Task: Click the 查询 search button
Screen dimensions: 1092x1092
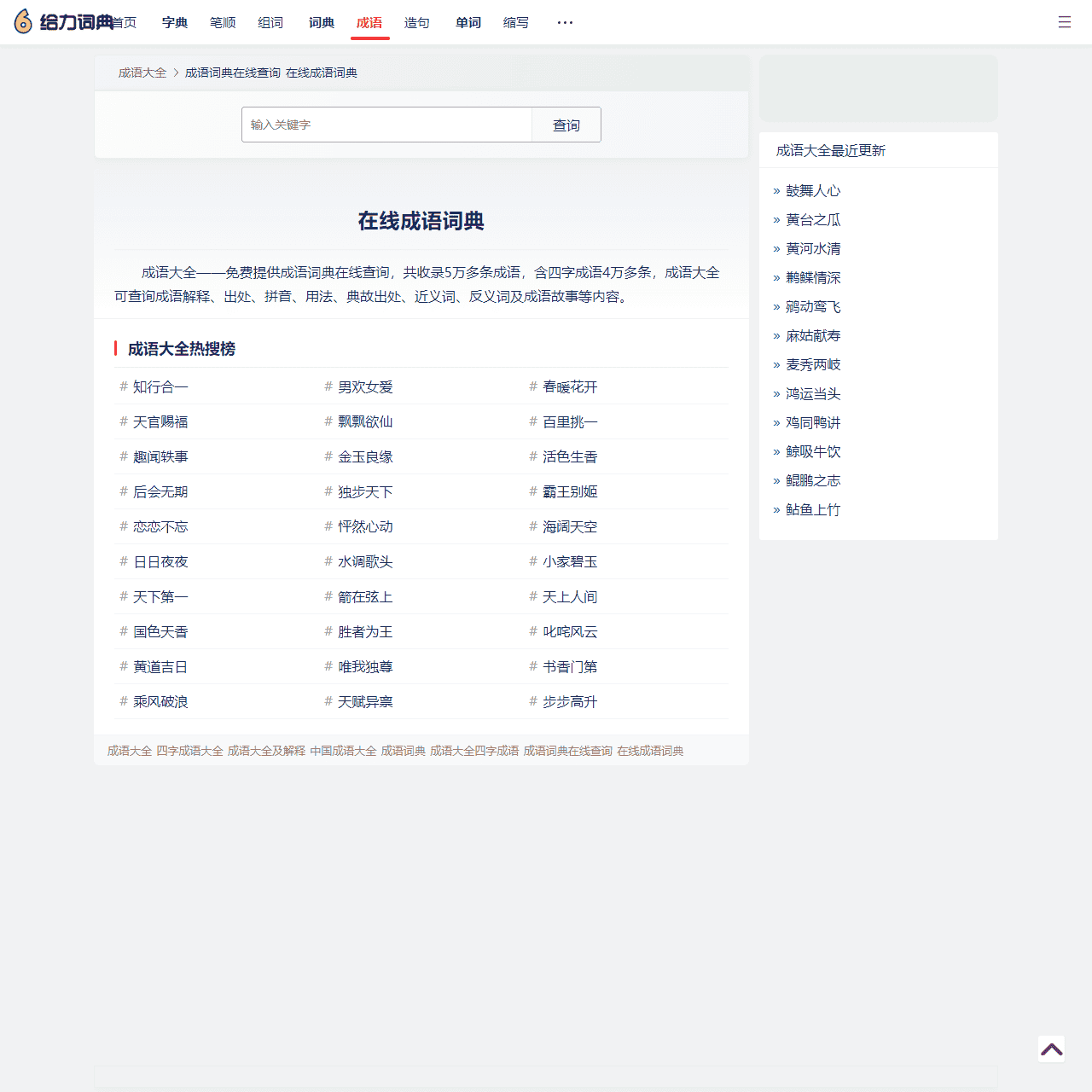Action: click(566, 125)
